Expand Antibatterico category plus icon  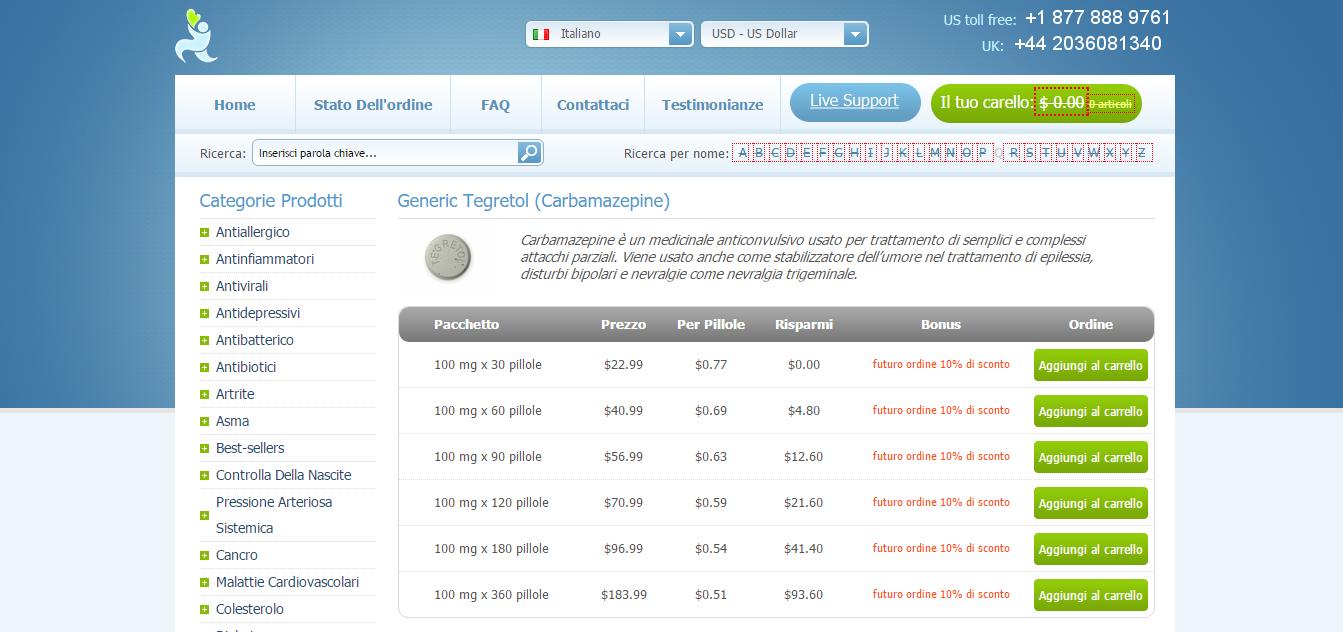[x=204, y=341]
